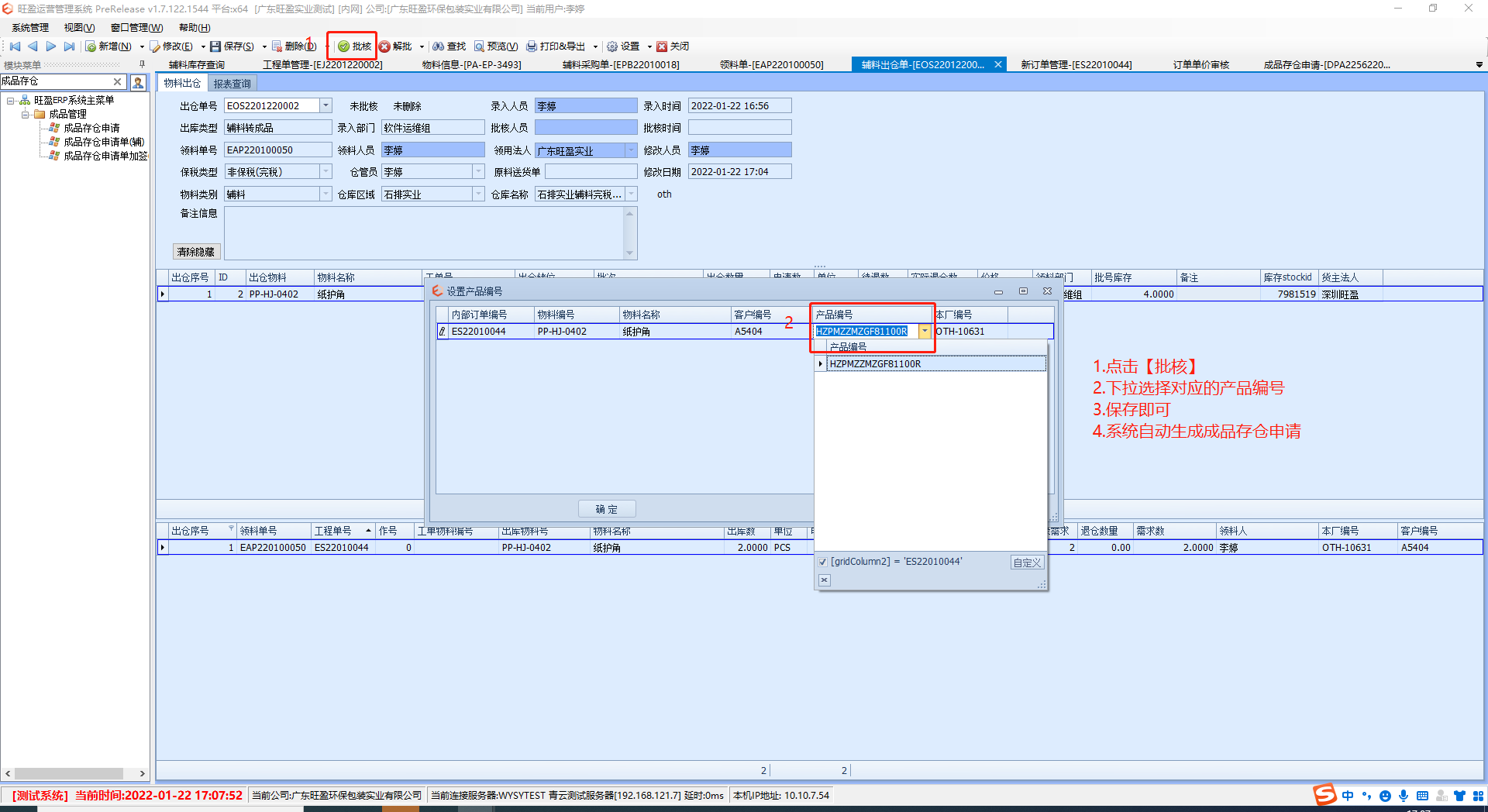Pin the 模块菜单 side panel
This screenshot has height=812, width=1488.
(x=142, y=65)
